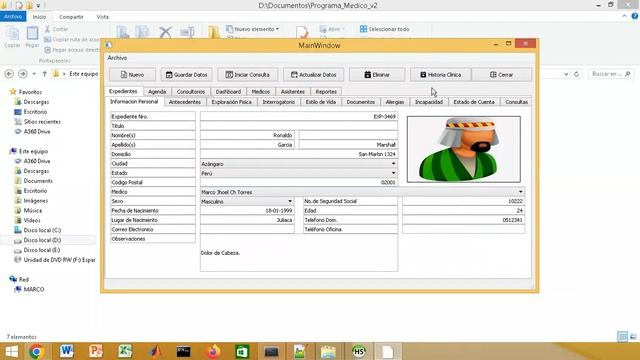640x360 pixels.
Task: Open Estilo de Vida subtab
Action: [321, 102]
